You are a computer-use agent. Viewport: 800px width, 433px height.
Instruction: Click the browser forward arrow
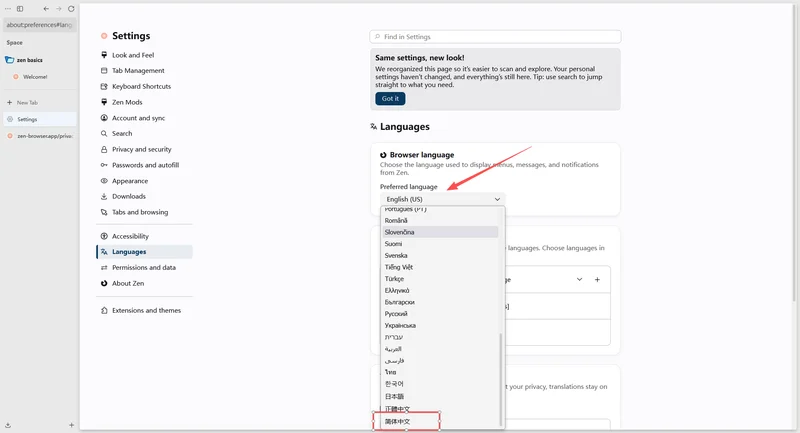(x=59, y=9)
